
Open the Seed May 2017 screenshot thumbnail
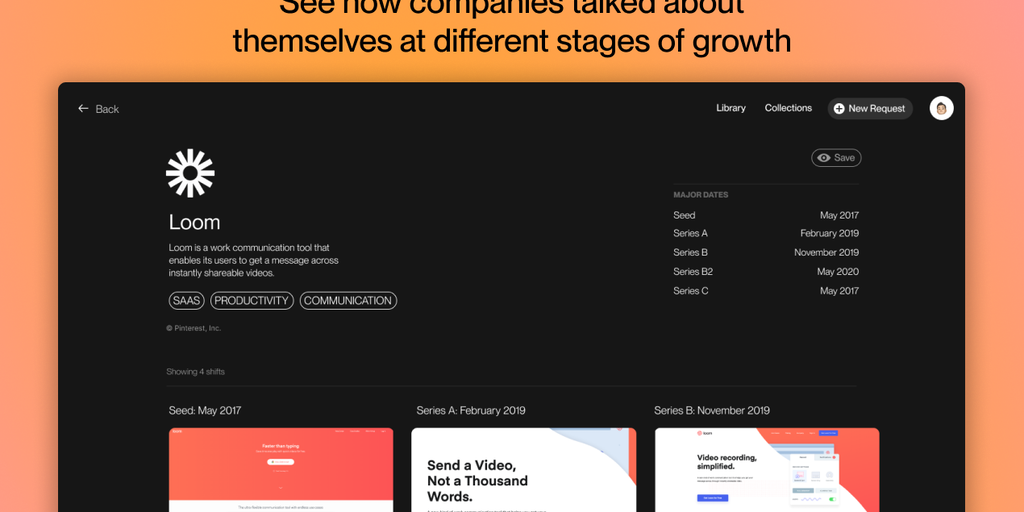pyautogui.click(x=281, y=469)
